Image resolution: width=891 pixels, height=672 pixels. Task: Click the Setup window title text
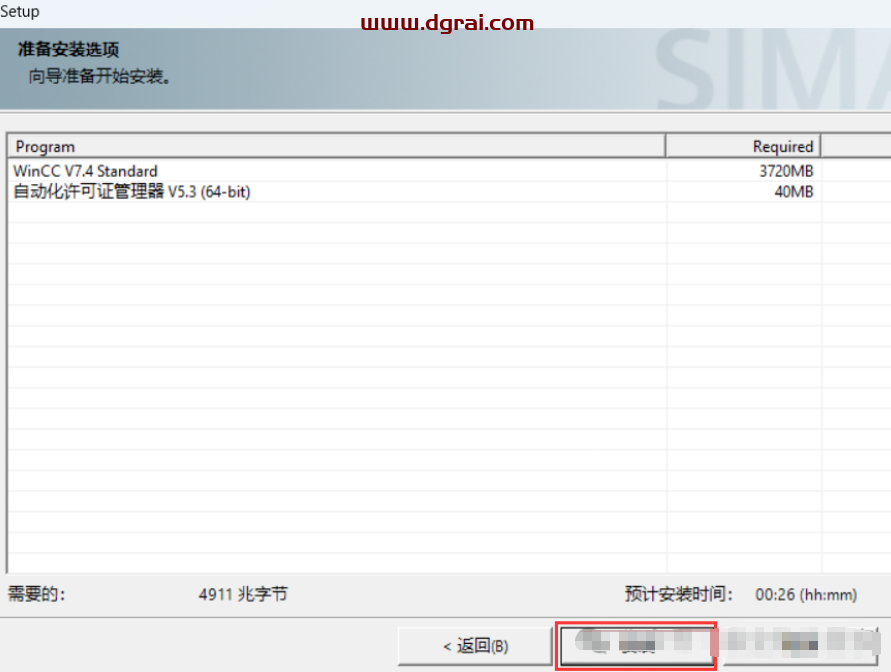pos(20,11)
